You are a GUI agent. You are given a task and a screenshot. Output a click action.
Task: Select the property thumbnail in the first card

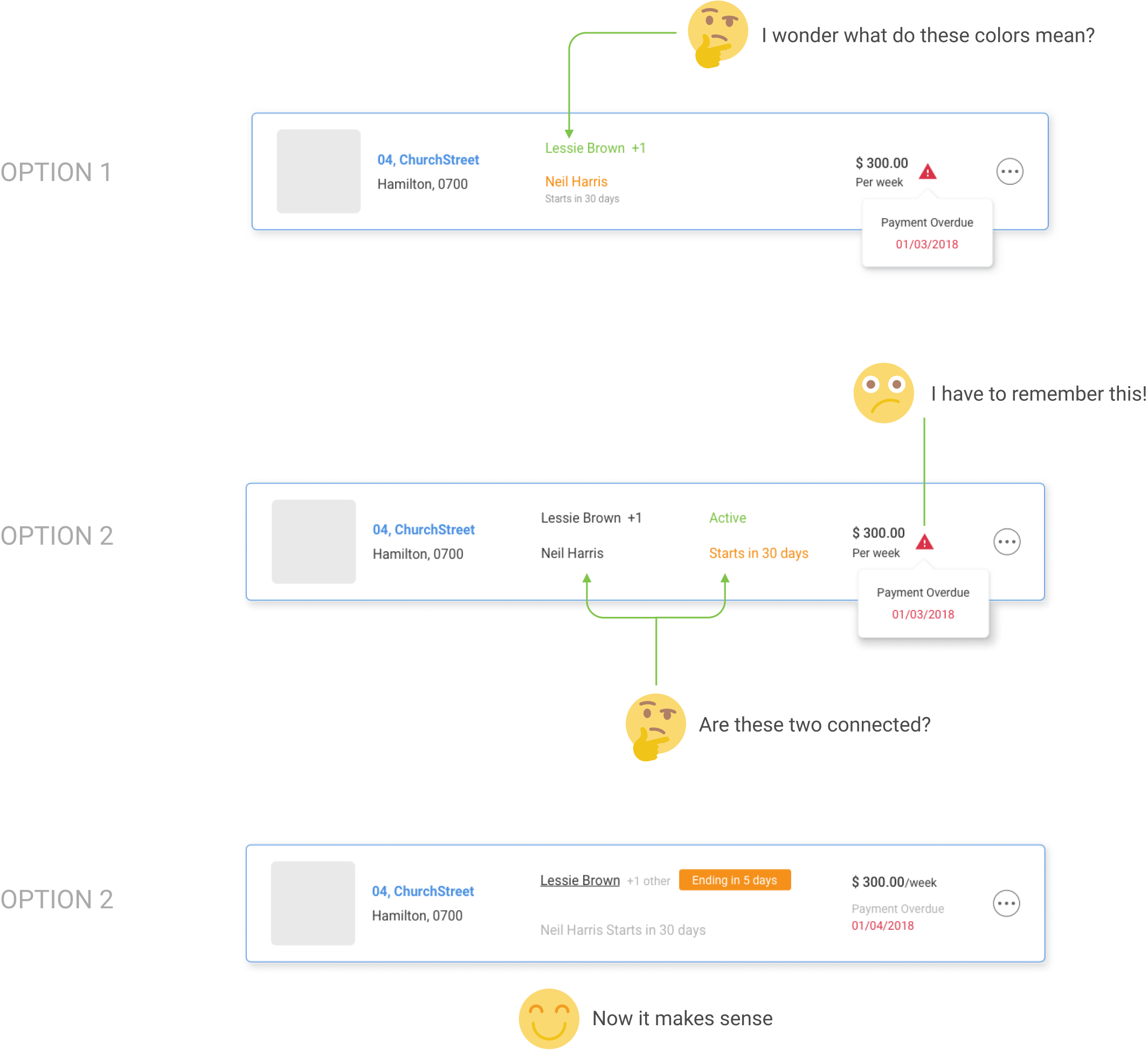(318, 172)
